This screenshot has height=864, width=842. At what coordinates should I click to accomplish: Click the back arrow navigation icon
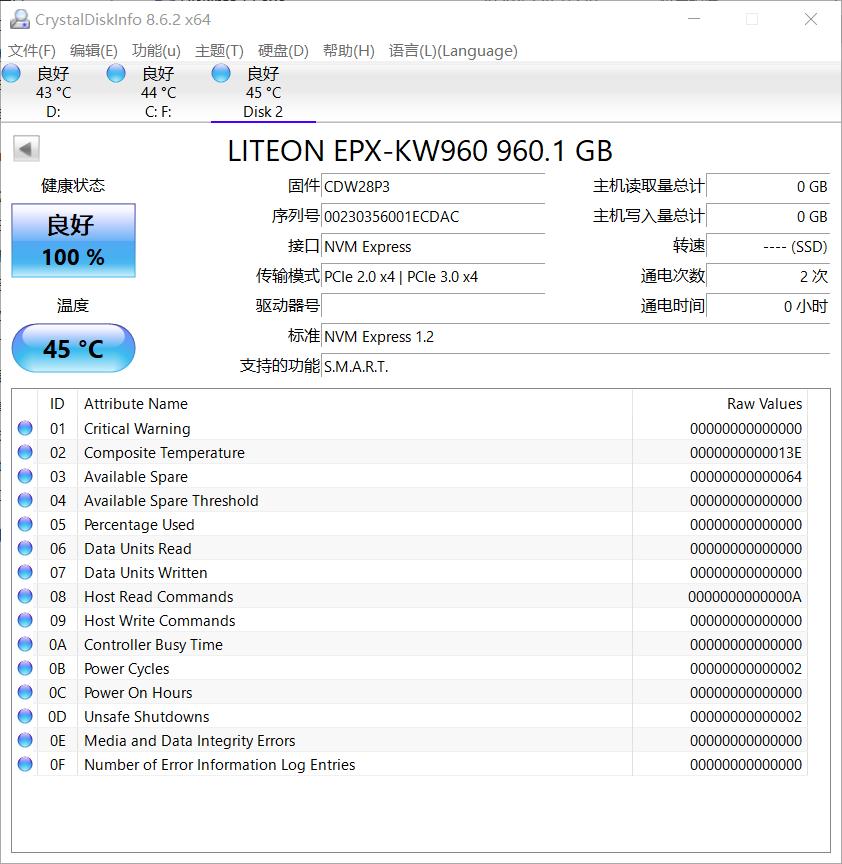pos(28,148)
